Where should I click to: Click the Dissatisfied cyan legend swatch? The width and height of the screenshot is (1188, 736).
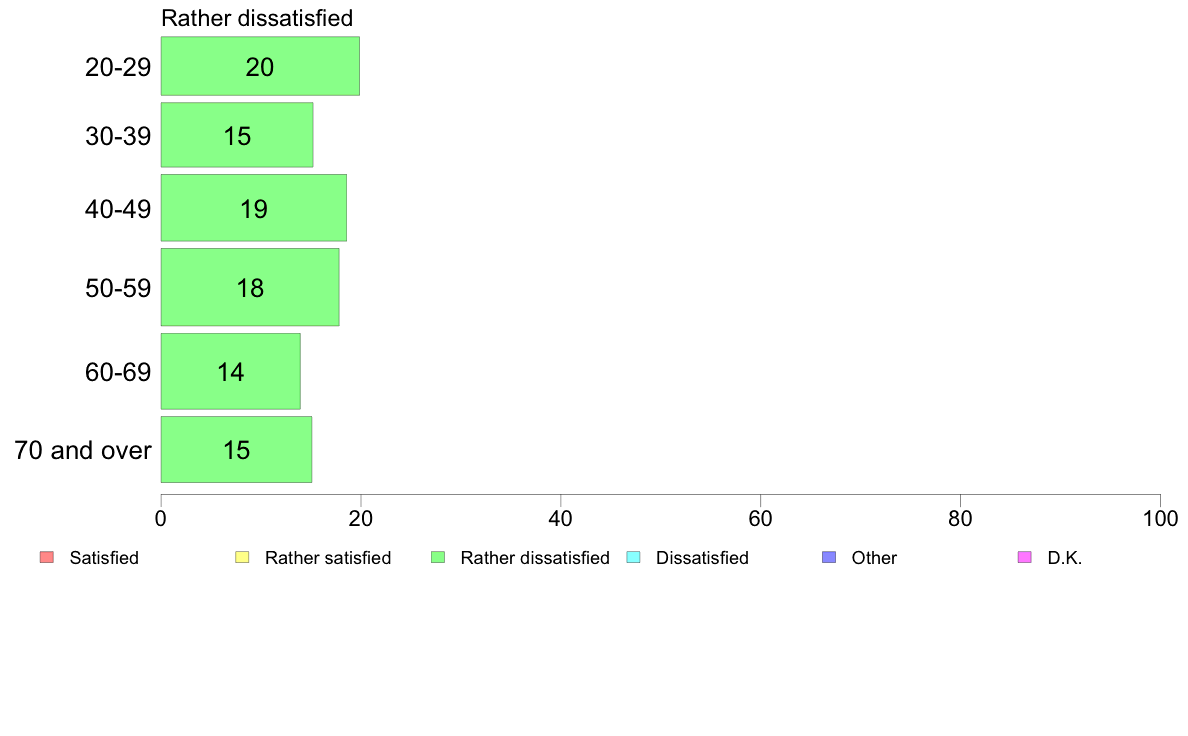pyautogui.click(x=633, y=557)
